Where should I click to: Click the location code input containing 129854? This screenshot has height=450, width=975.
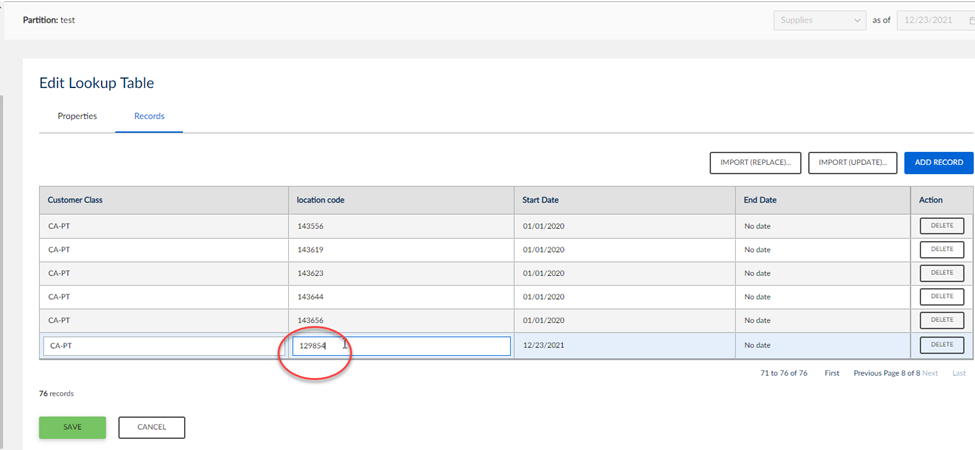coord(401,346)
